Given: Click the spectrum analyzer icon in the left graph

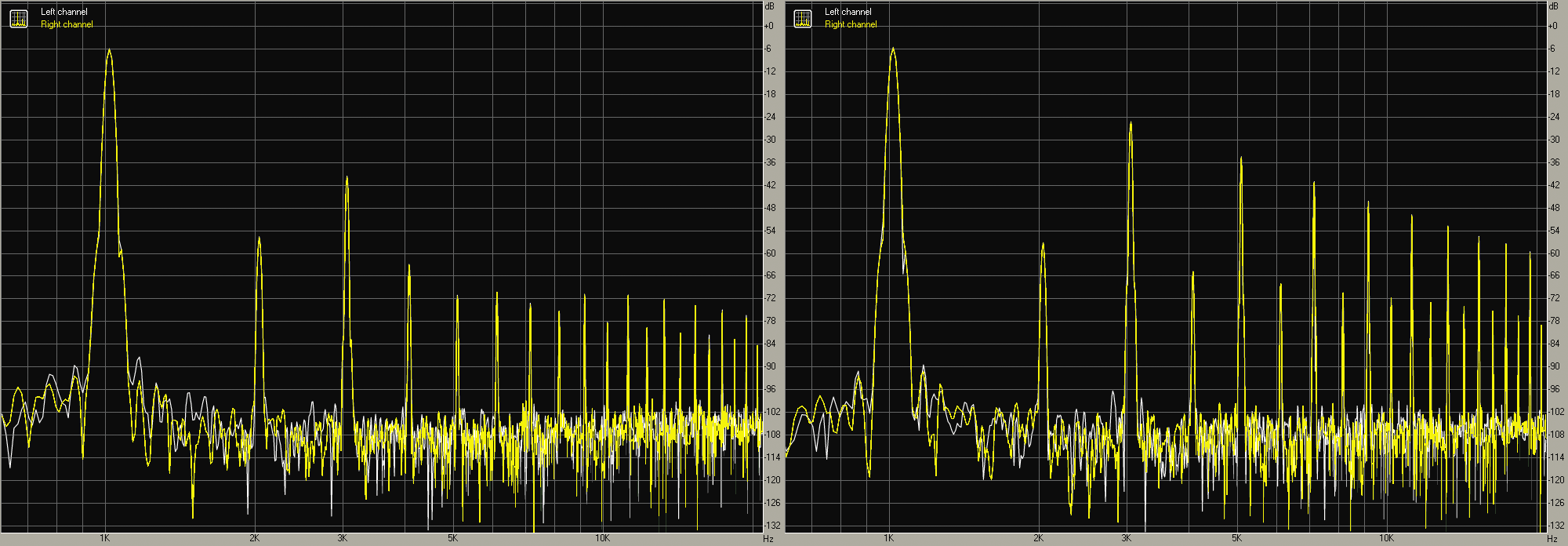Looking at the screenshot, I should tap(19, 18).
